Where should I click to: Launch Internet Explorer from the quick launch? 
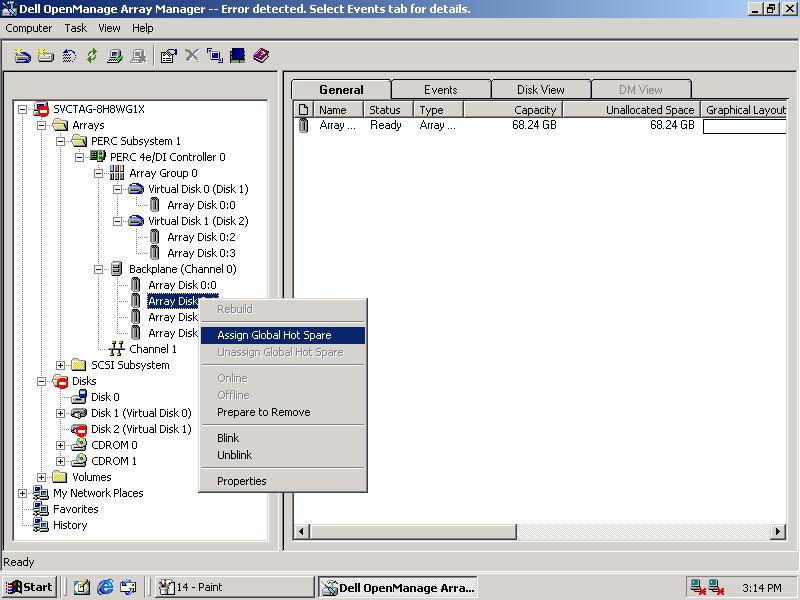pyautogui.click(x=105, y=587)
